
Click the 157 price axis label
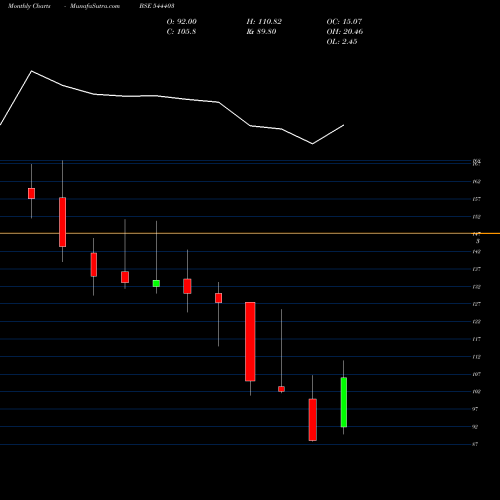point(477,199)
